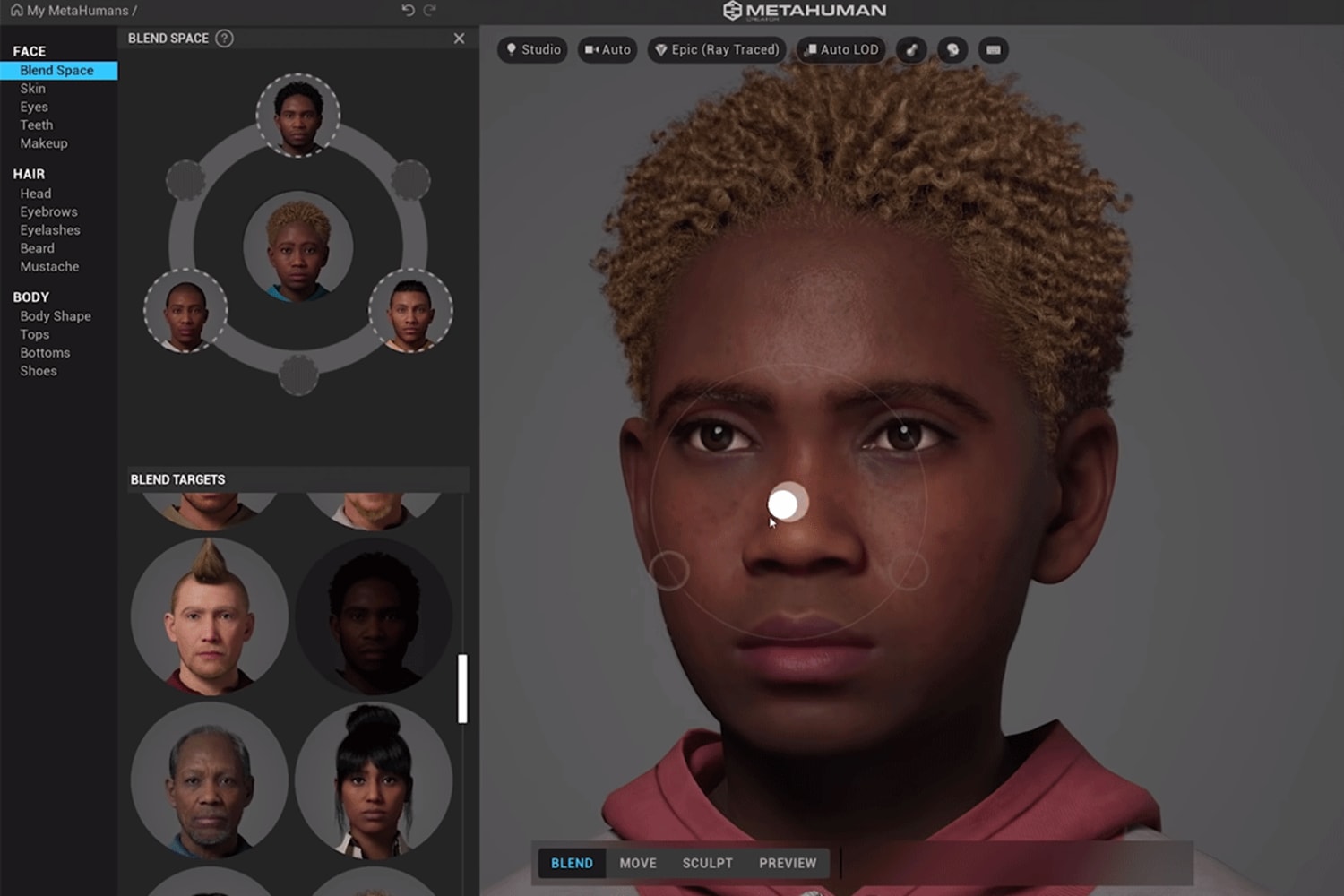Select Blend Space in Face section
The height and width of the screenshot is (896, 1344).
59,70
